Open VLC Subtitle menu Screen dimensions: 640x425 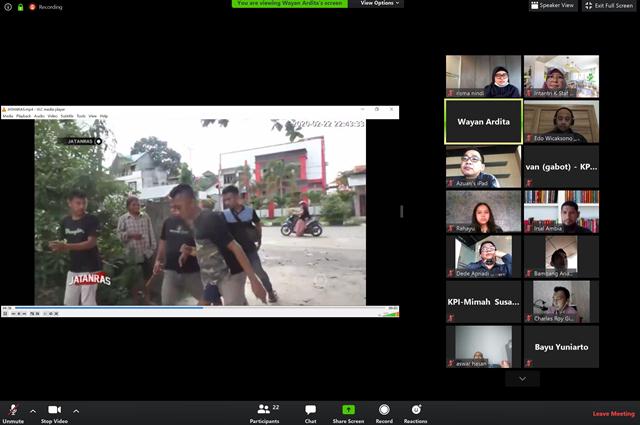point(67,116)
